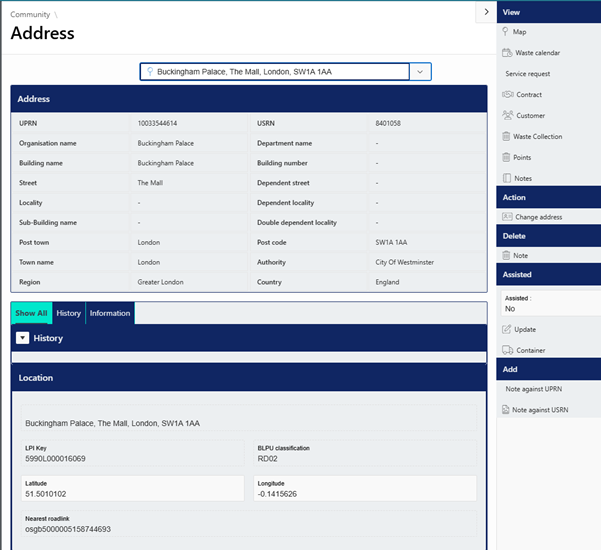Click the UPRN value 10033544614
Viewport: 601px width, 550px height.
[157, 123]
